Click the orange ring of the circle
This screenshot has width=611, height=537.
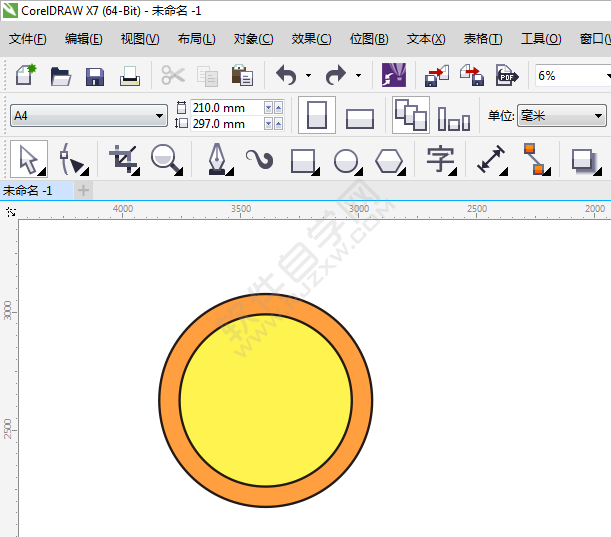tap(169, 400)
